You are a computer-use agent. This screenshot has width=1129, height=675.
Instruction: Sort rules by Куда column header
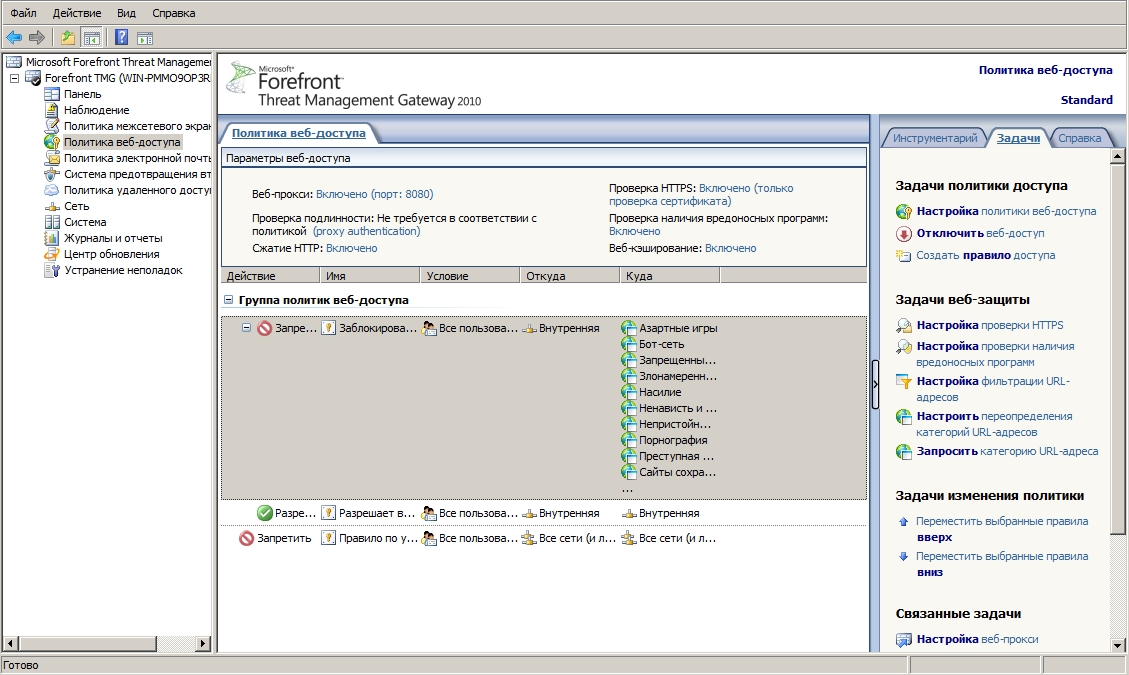[x=670, y=275]
